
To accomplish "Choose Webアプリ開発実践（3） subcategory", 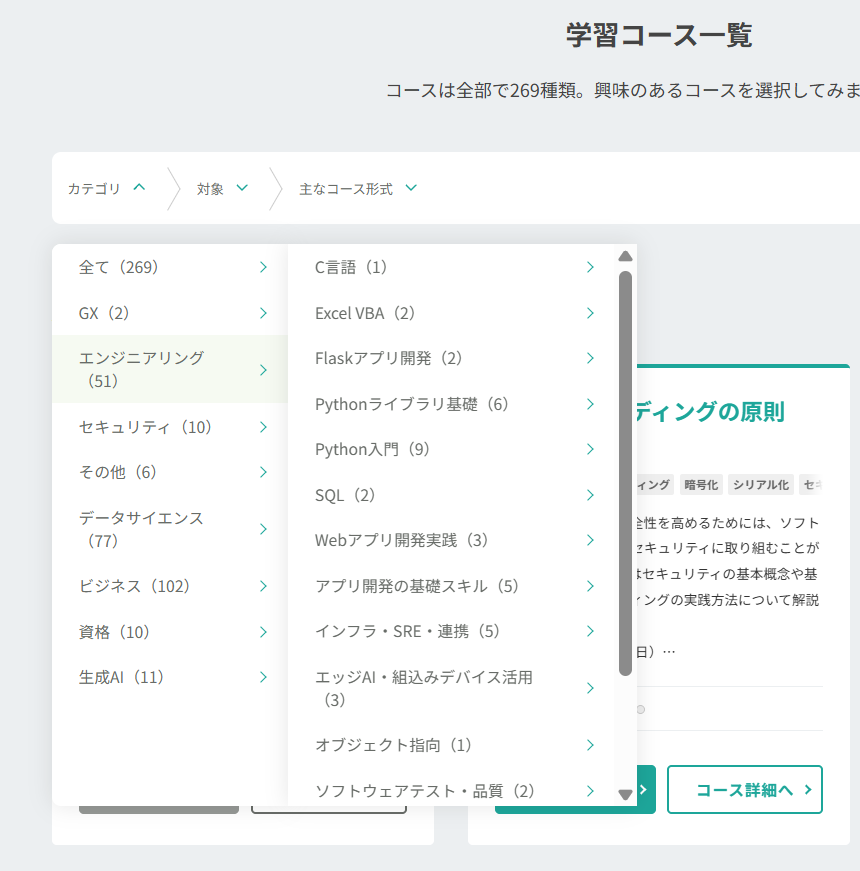I will pos(402,540).
